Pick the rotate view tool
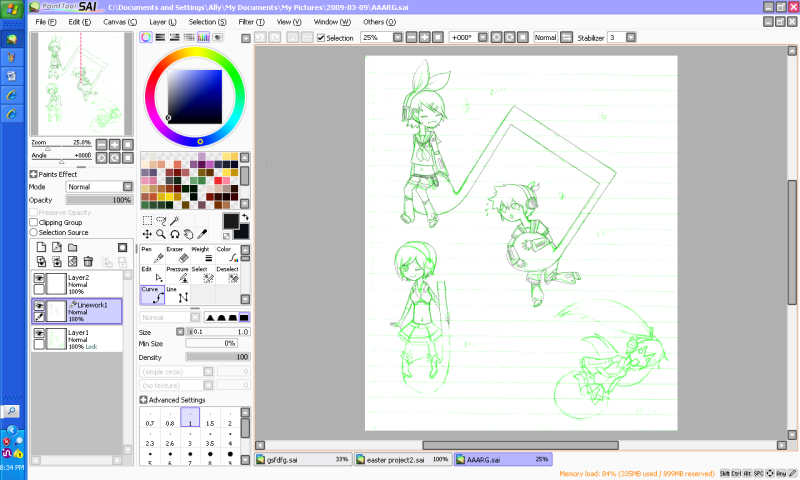The width and height of the screenshot is (800, 480). point(174,234)
